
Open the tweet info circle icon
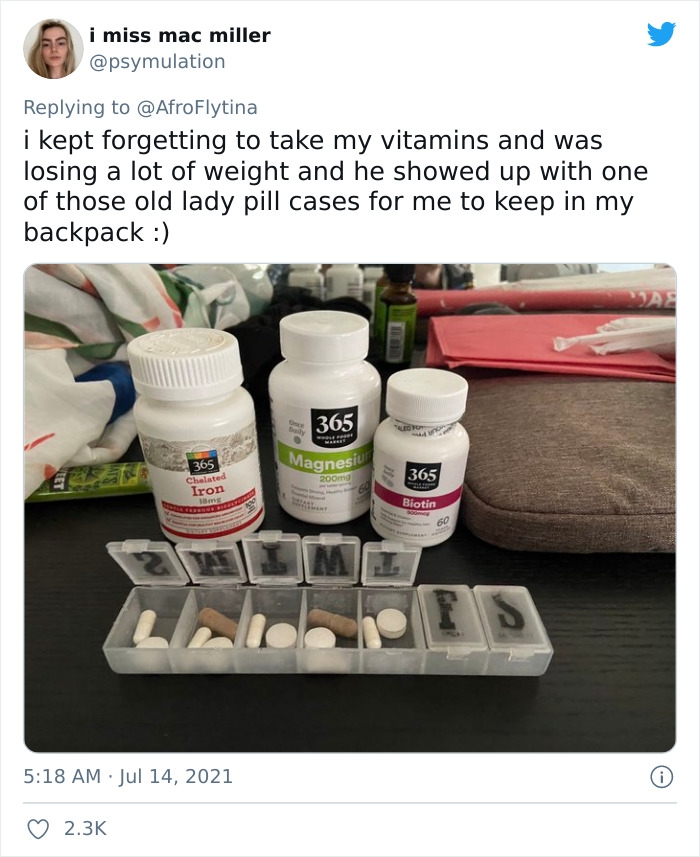[661, 777]
